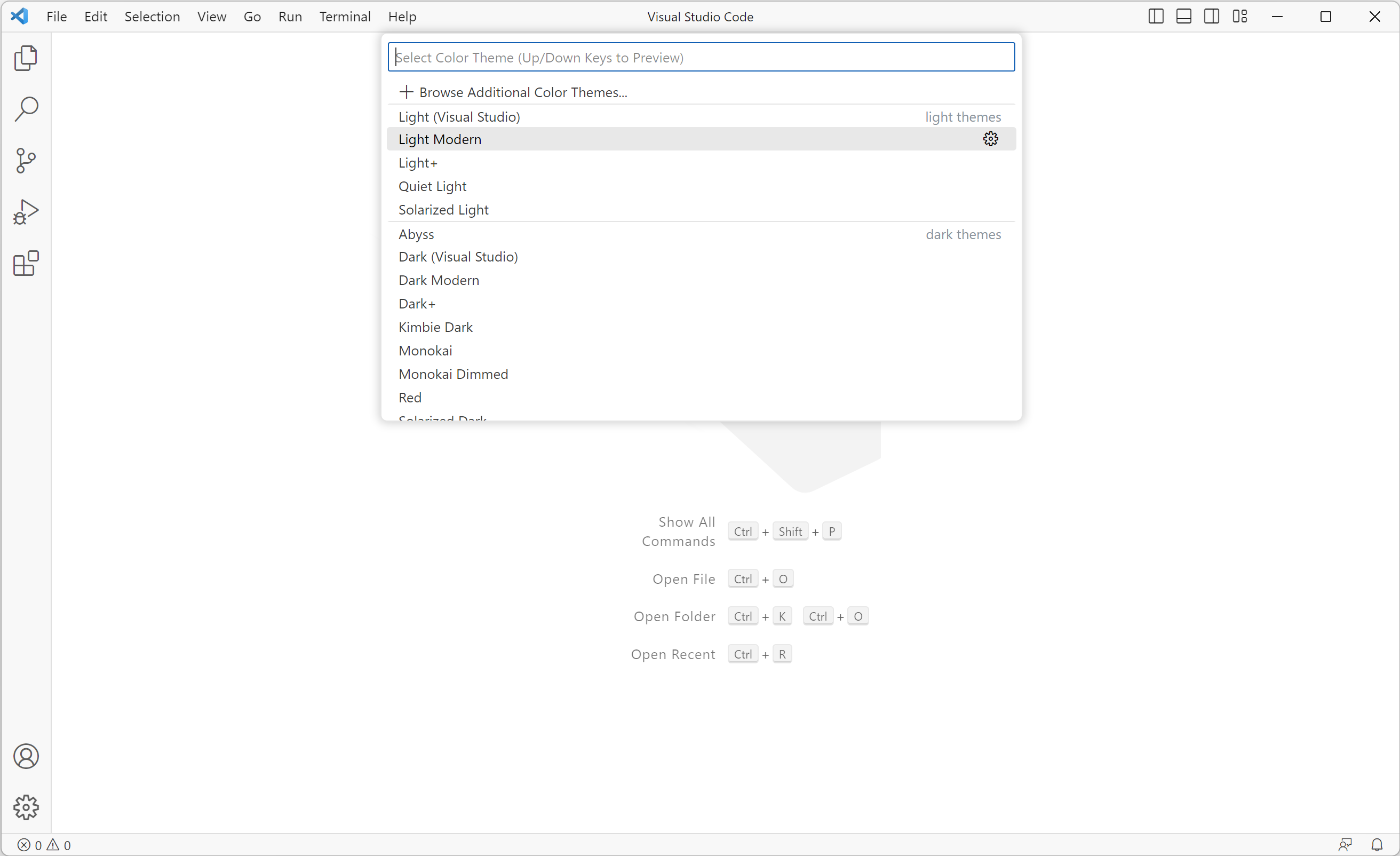Toggle the Secondary Side Bar layout
Screen dimensions: 1400x856
click(1211, 17)
